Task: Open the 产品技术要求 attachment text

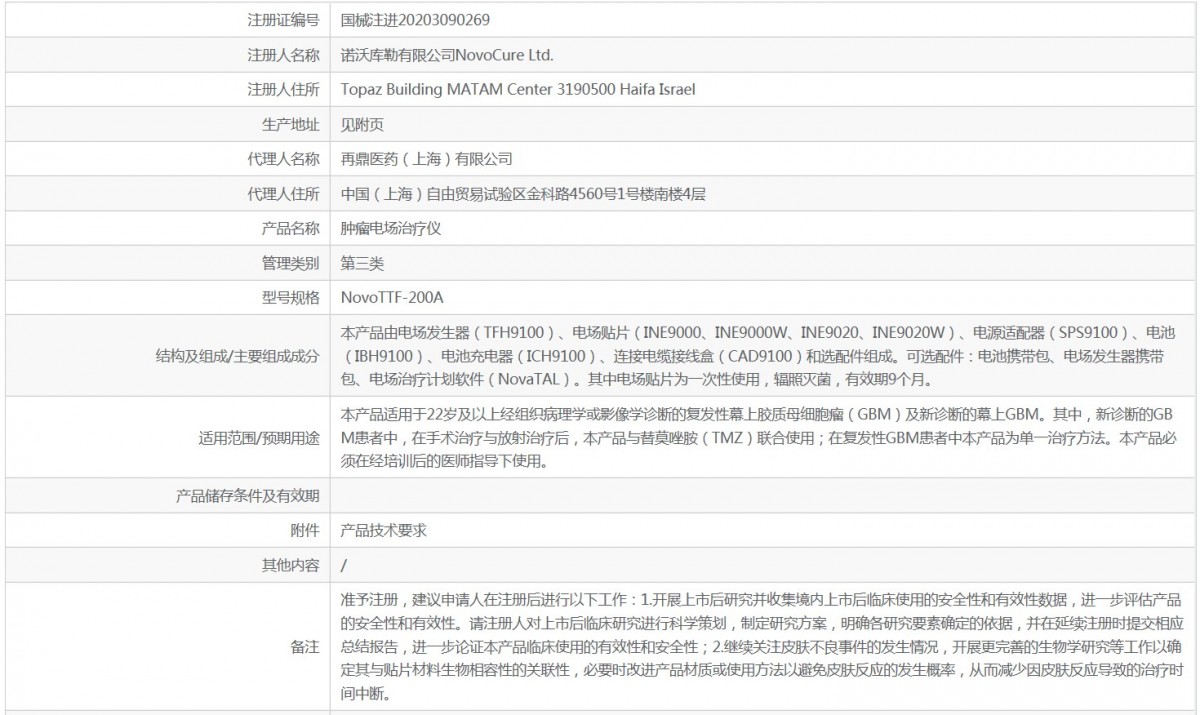Action: [384, 530]
